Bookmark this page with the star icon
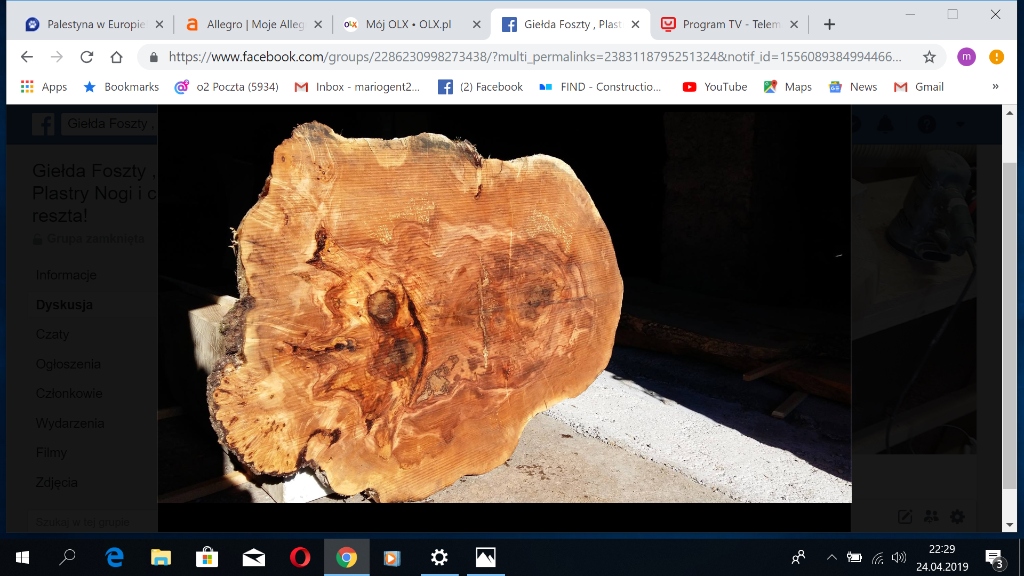 929,57
